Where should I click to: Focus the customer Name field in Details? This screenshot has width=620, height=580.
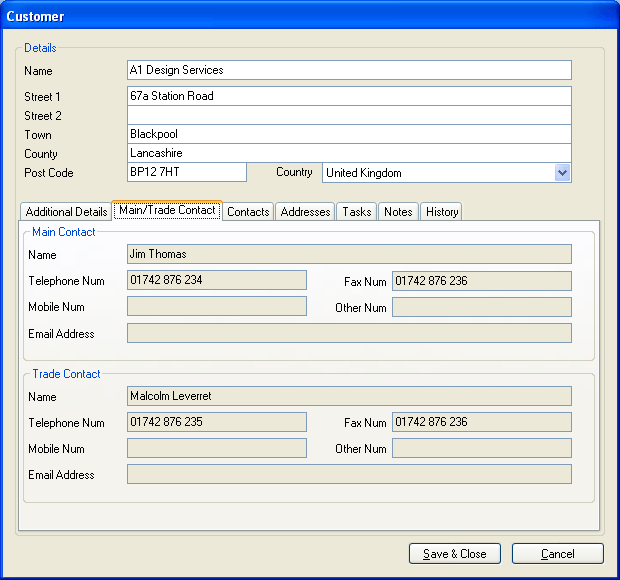click(x=349, y=70)
